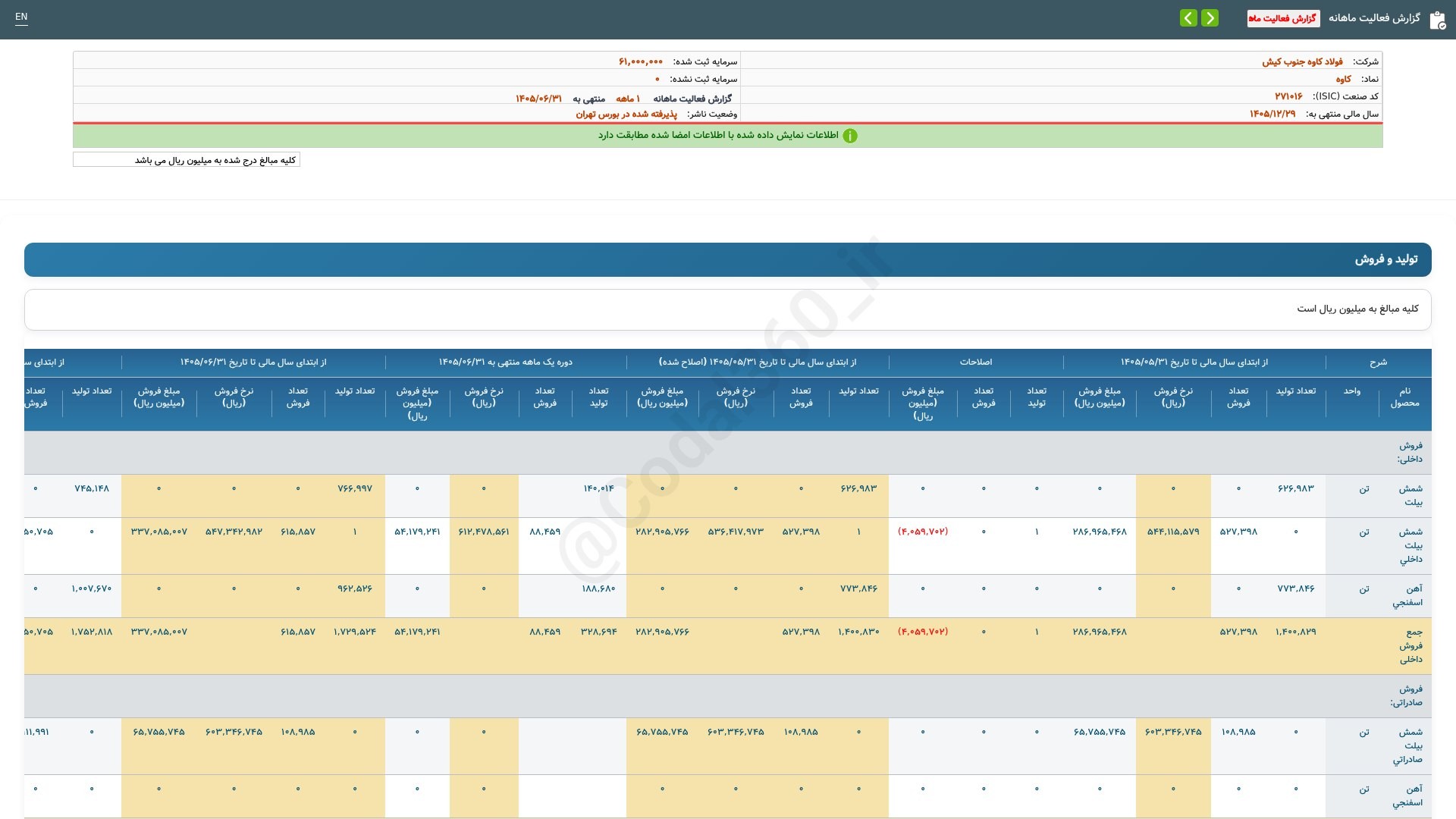The width and height of the screenshot is (1456, 819).
Task: Click the cell value ۷۶۶,۹۹۷
Action: point(355,488)
